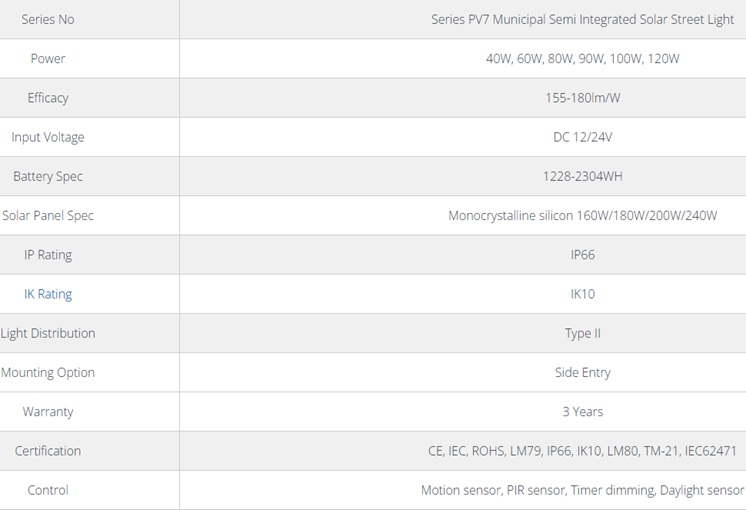Select the DC 12/24V value
This screenshot has width=746, height=510.
point(582,137)
